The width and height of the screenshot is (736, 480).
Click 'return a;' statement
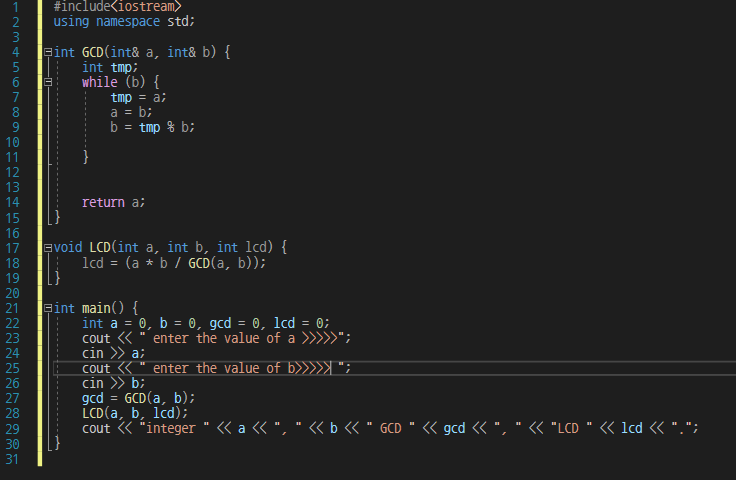tap(114, 203)
